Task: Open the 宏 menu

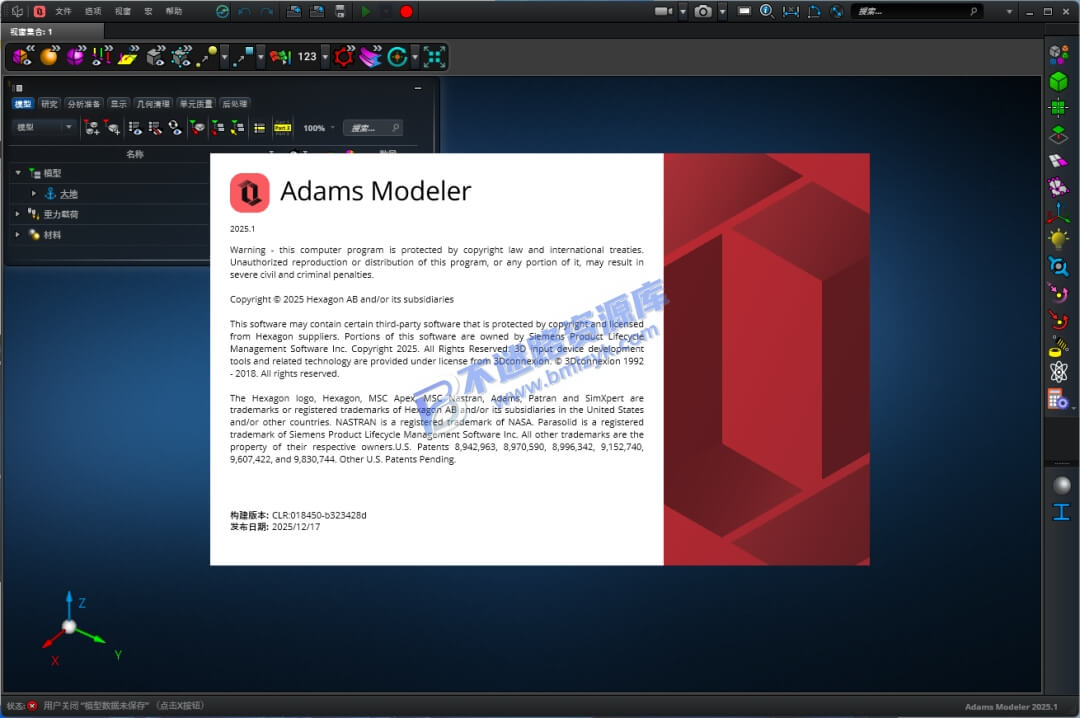Action: coord(148,11)
